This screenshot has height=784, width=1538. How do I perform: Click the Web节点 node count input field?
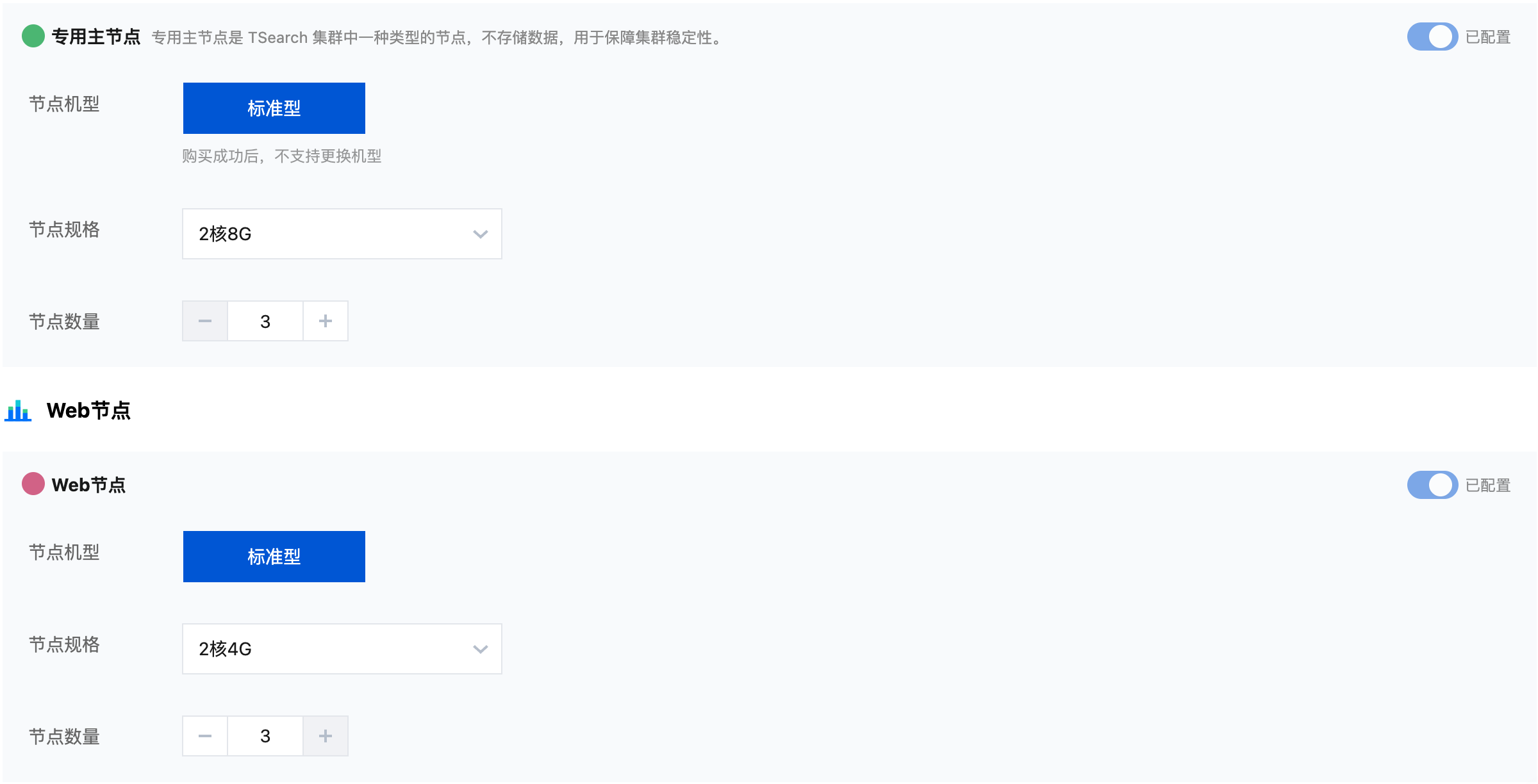pos(265,736)
